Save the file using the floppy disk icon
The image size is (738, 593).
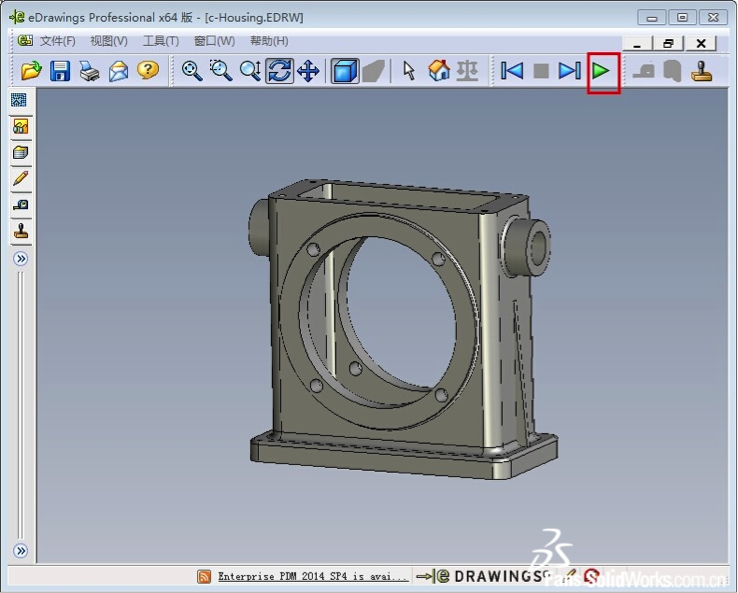point(60,71)
